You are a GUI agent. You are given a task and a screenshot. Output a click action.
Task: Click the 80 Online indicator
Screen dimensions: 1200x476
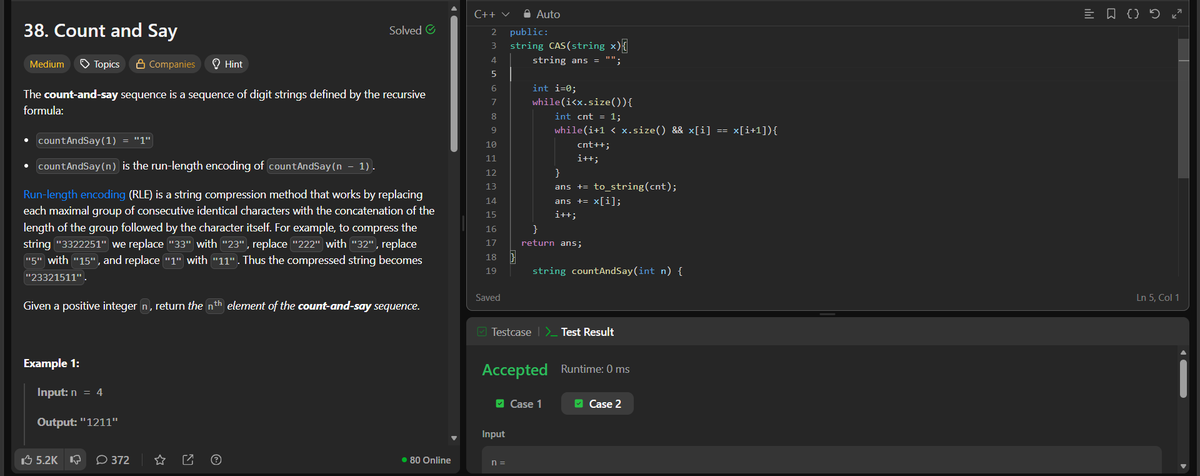pyautogui.click(x=425, y=460)
